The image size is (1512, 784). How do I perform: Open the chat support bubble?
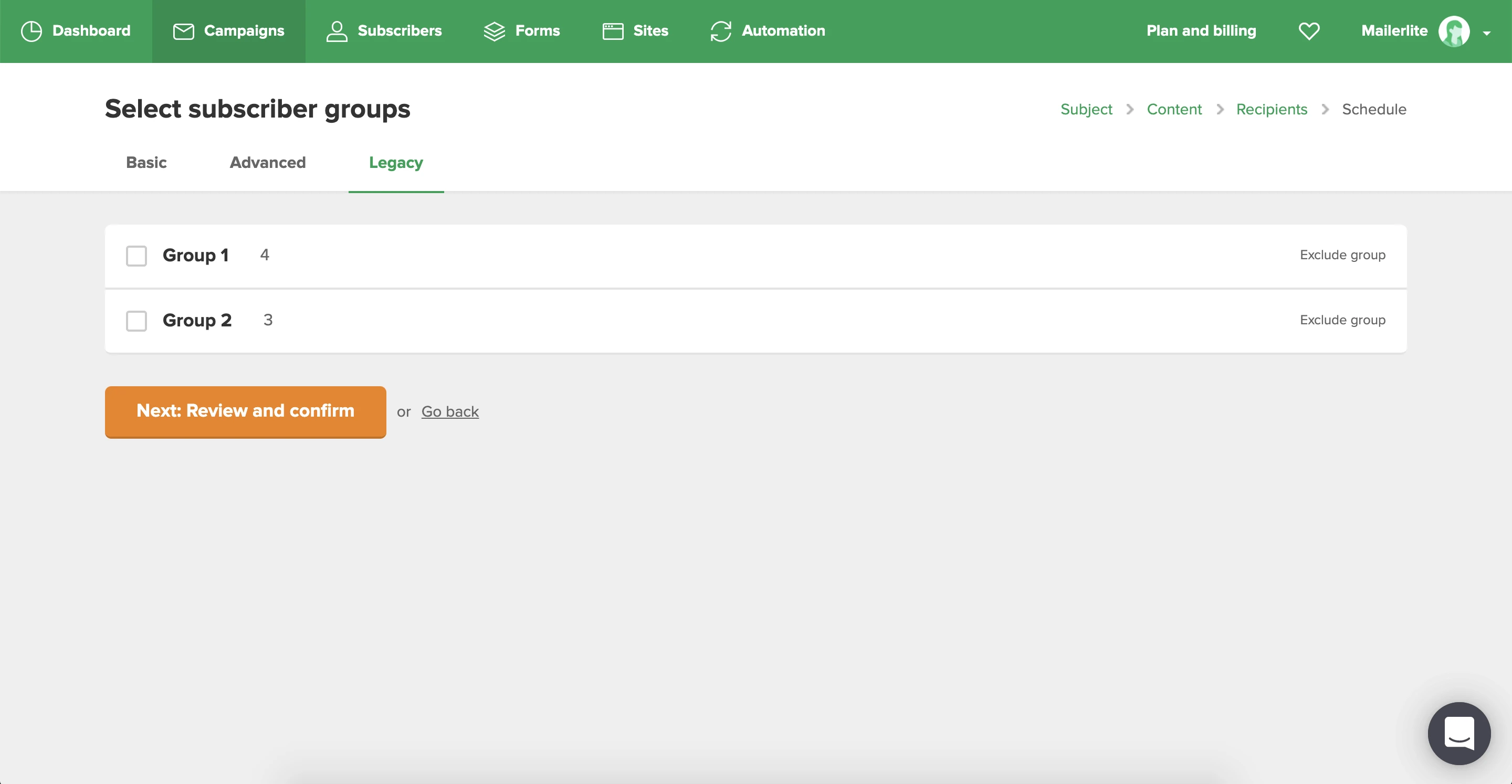(x=1458, y=733)
